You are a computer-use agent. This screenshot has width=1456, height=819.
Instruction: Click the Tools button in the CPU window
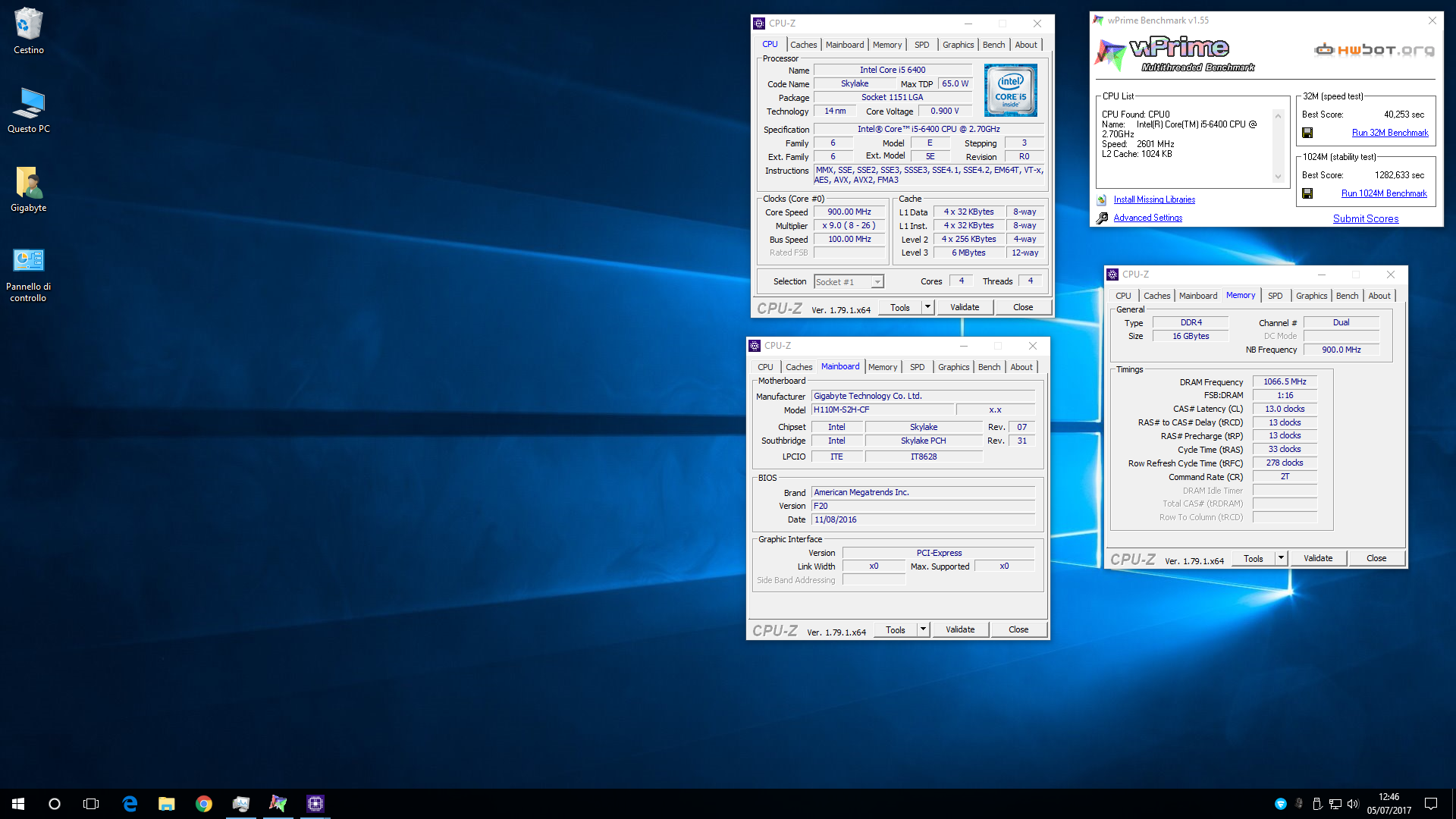coord(900,307)
